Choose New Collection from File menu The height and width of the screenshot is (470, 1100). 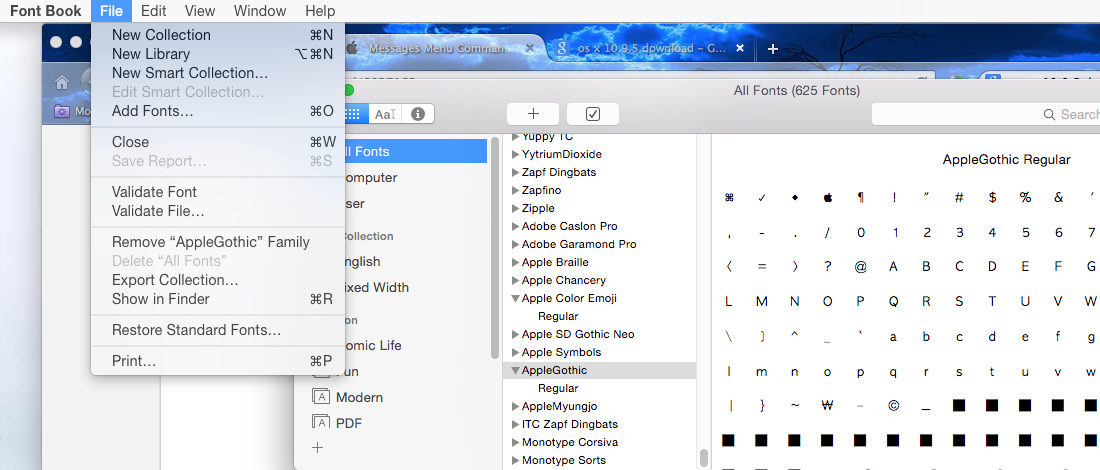(x=217, y=35)
